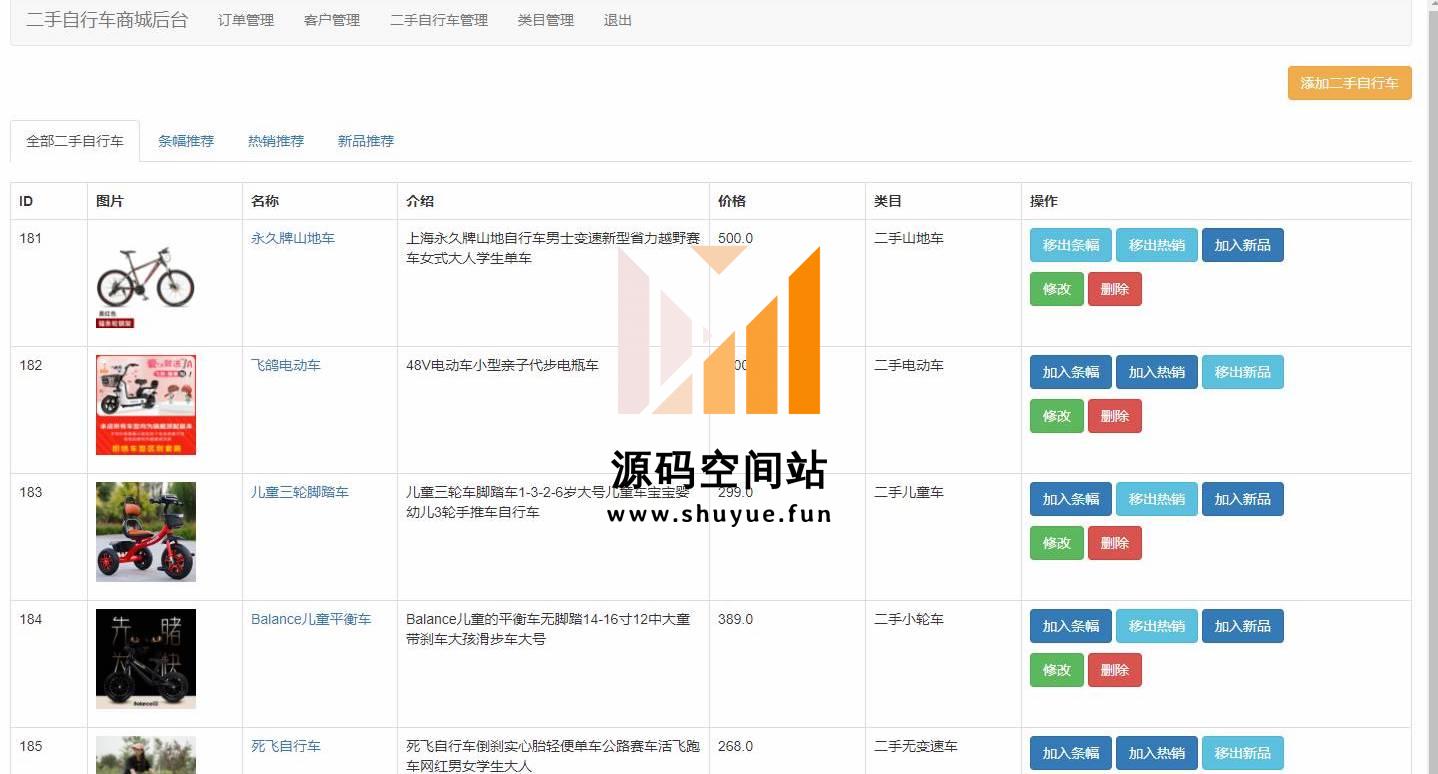The width and height of the screenshot is (1438, 774).
Task: Click 加入条幅 for 飞鸽电动车
Action: (1071, 372)
